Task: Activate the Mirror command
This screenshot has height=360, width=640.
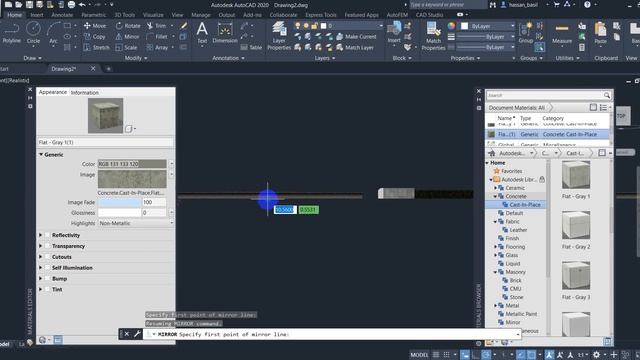Action: pos(127,37)
